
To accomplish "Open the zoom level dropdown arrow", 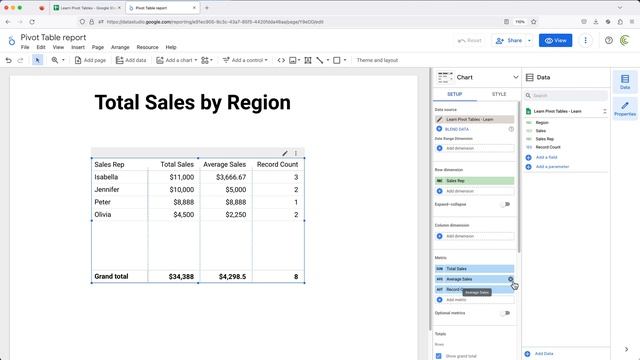I will (63, 60).
